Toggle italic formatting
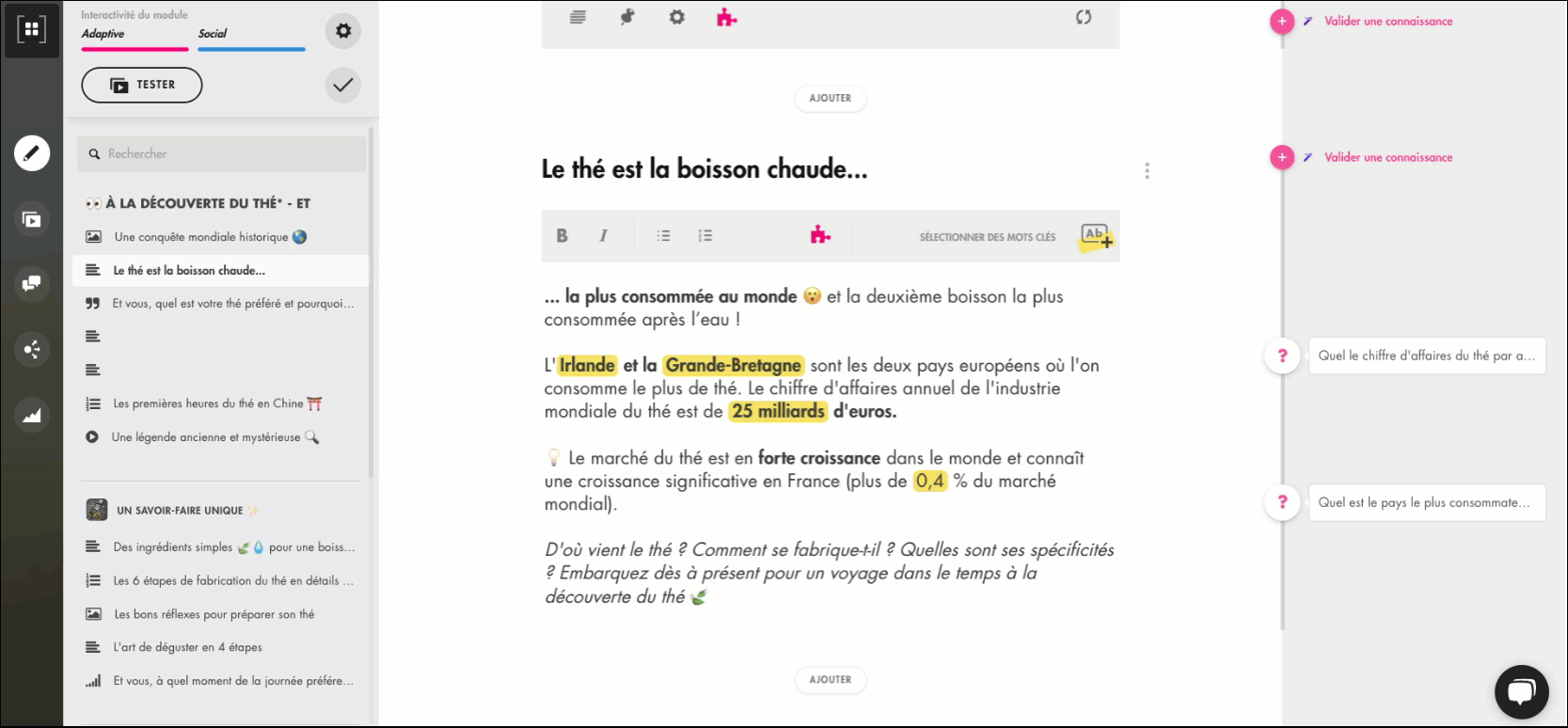 [x=603, y=236]
